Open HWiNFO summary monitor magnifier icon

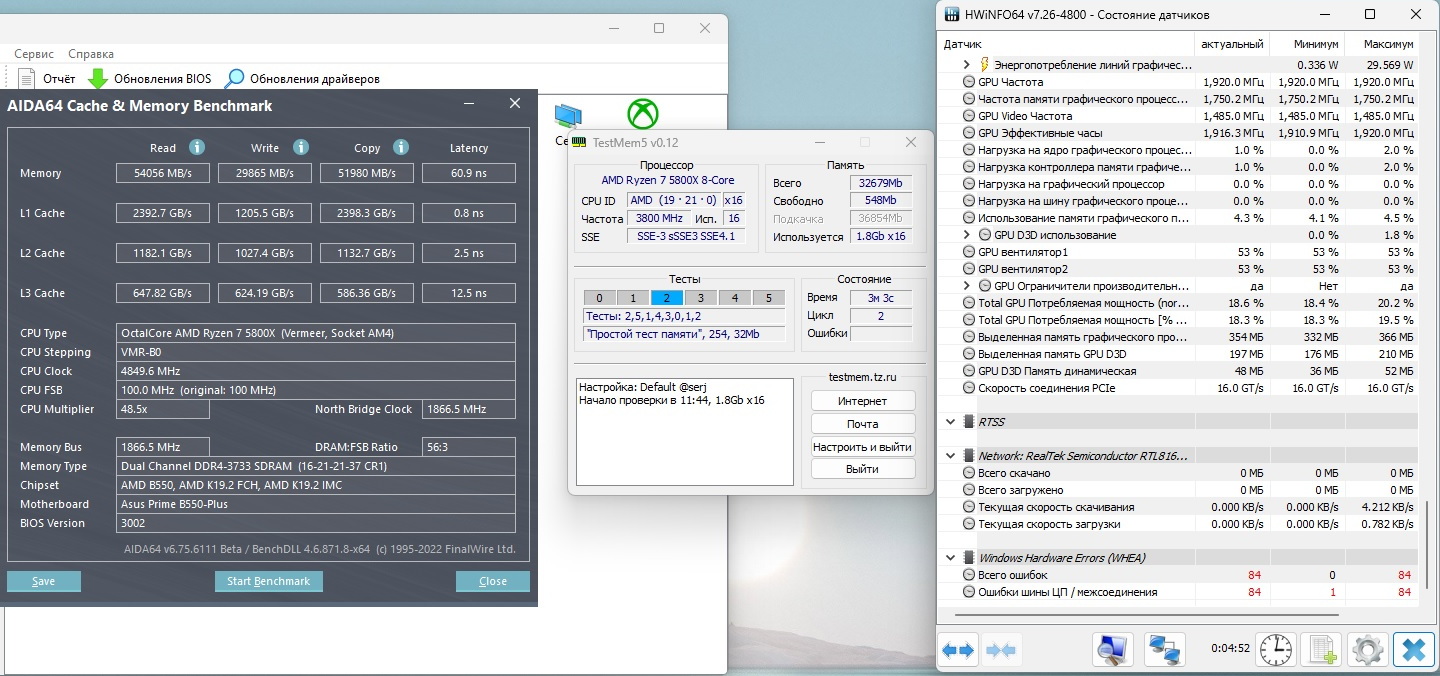tap(1112, 650)
